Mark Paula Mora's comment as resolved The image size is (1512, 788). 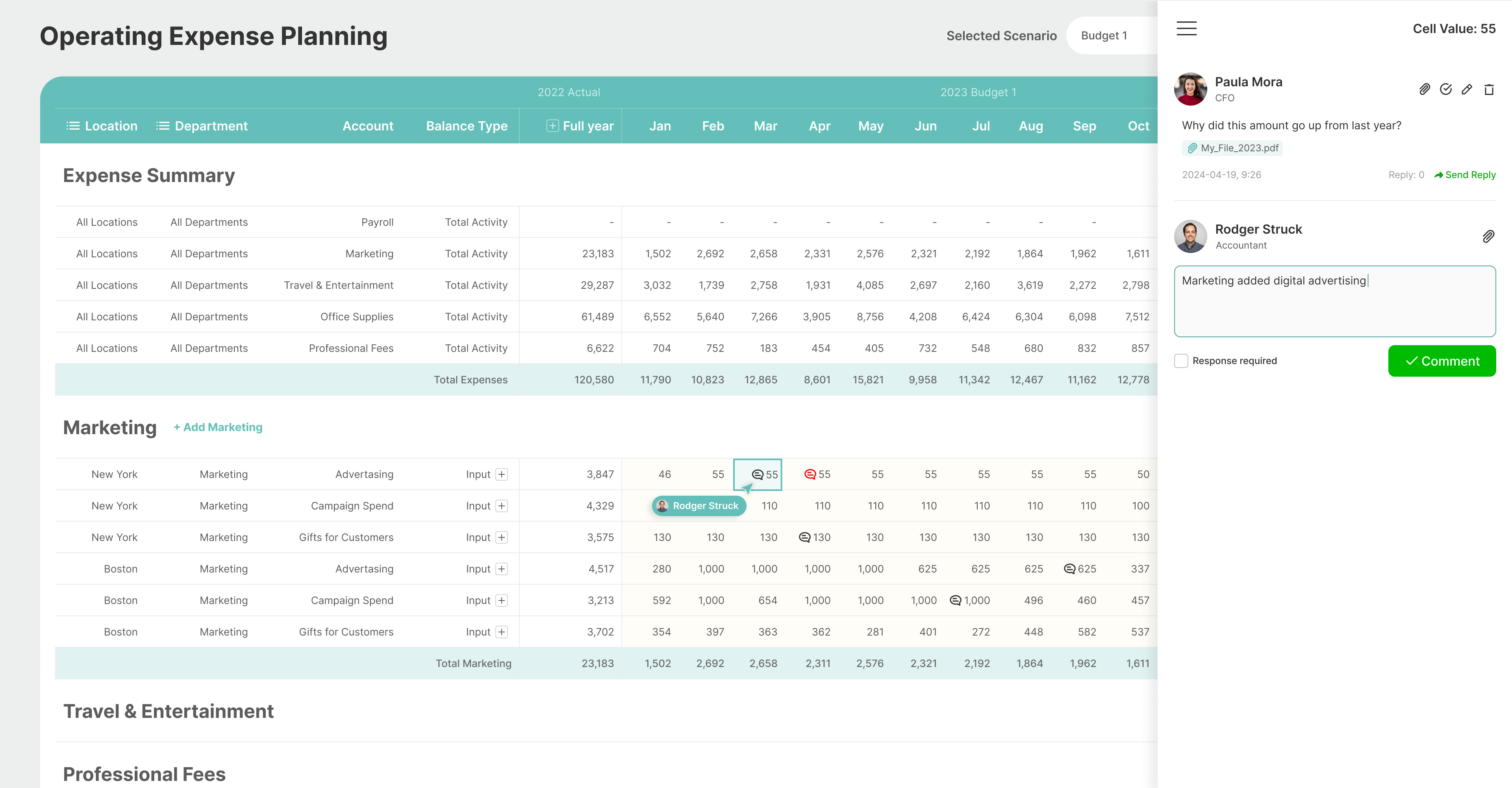coord(1446,89)
